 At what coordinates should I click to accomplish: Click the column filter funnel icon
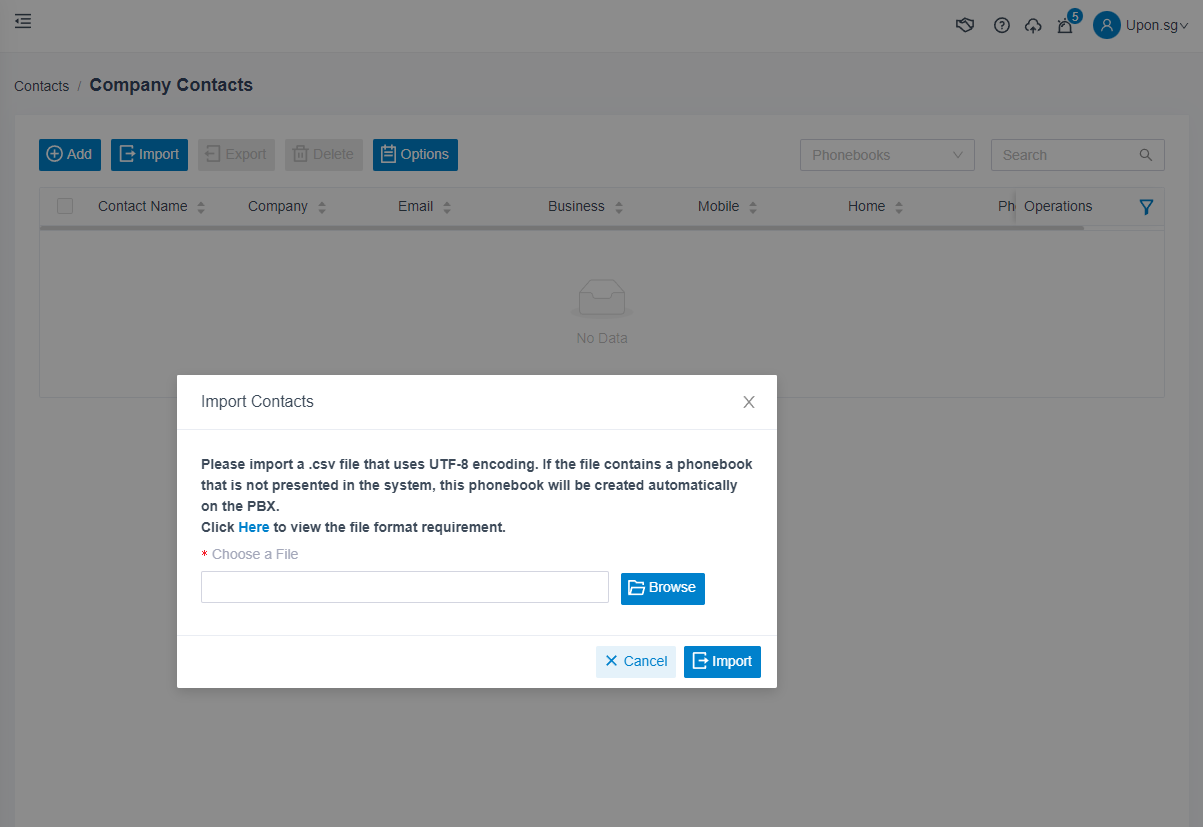pyautogui.click(x=1146, y=207)
